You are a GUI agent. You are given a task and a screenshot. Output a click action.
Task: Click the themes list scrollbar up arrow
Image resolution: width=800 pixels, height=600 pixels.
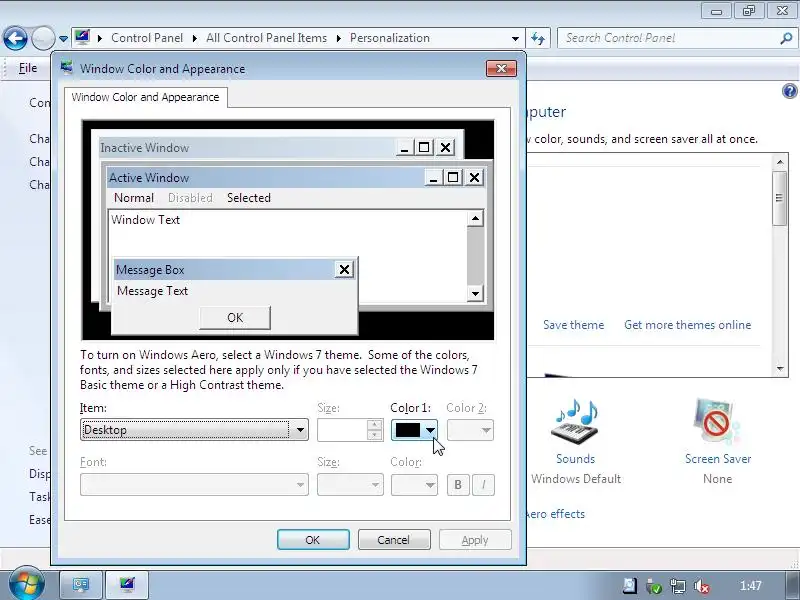780,162
